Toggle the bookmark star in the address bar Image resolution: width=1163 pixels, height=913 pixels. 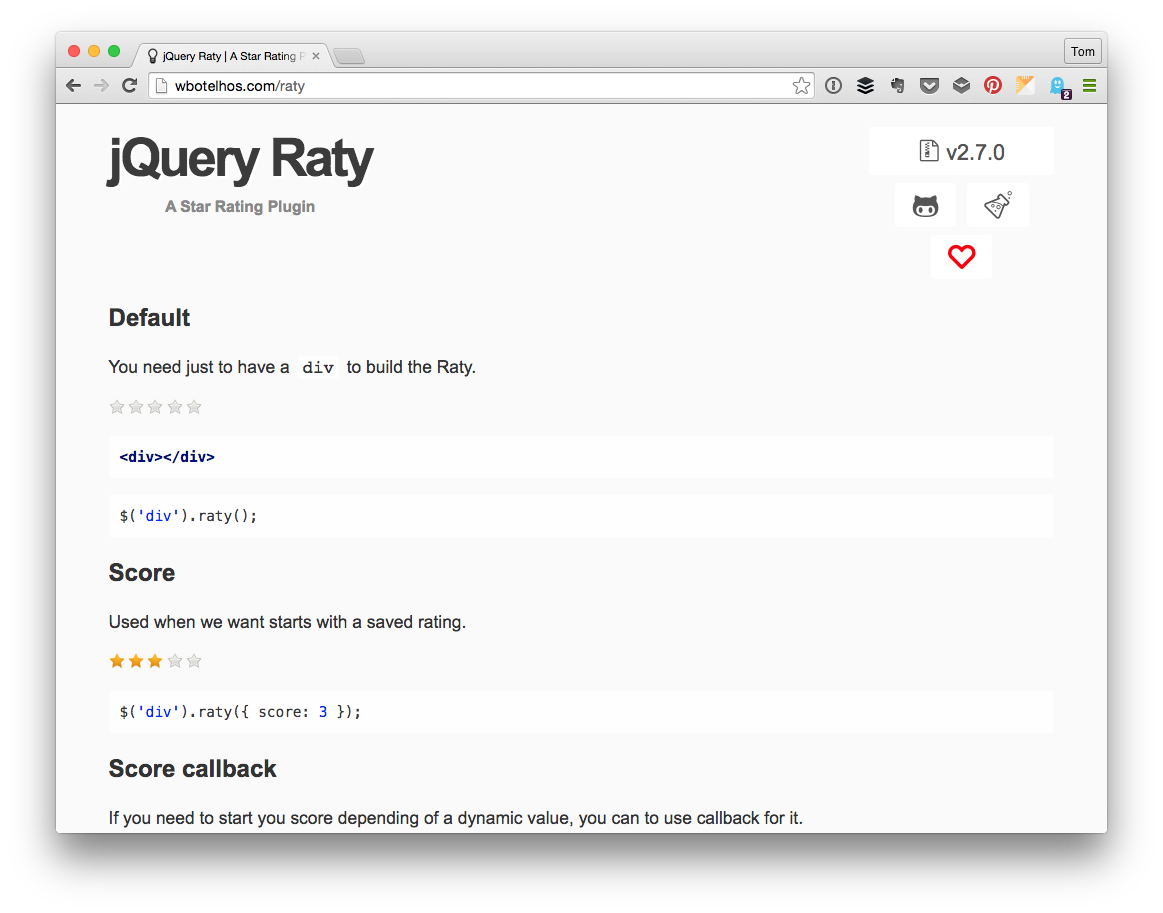click(801, 86)
